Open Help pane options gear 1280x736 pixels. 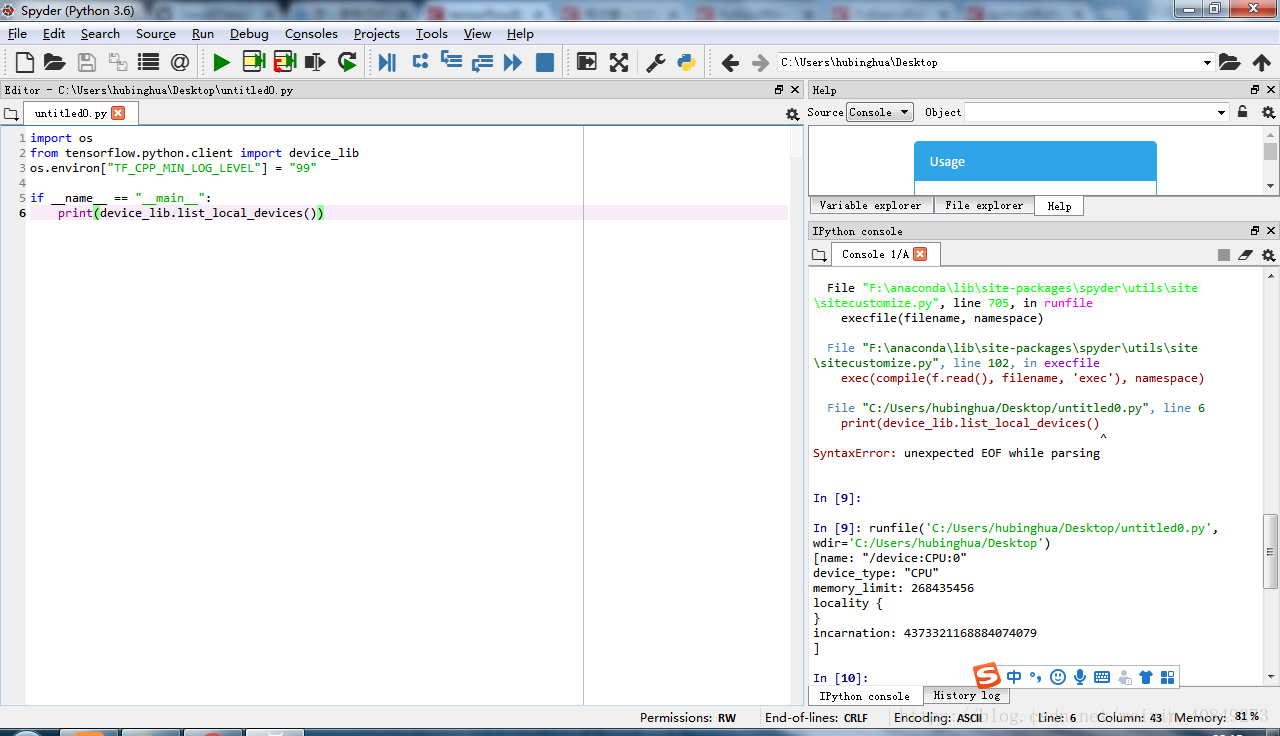click(x=1269, y=113)
